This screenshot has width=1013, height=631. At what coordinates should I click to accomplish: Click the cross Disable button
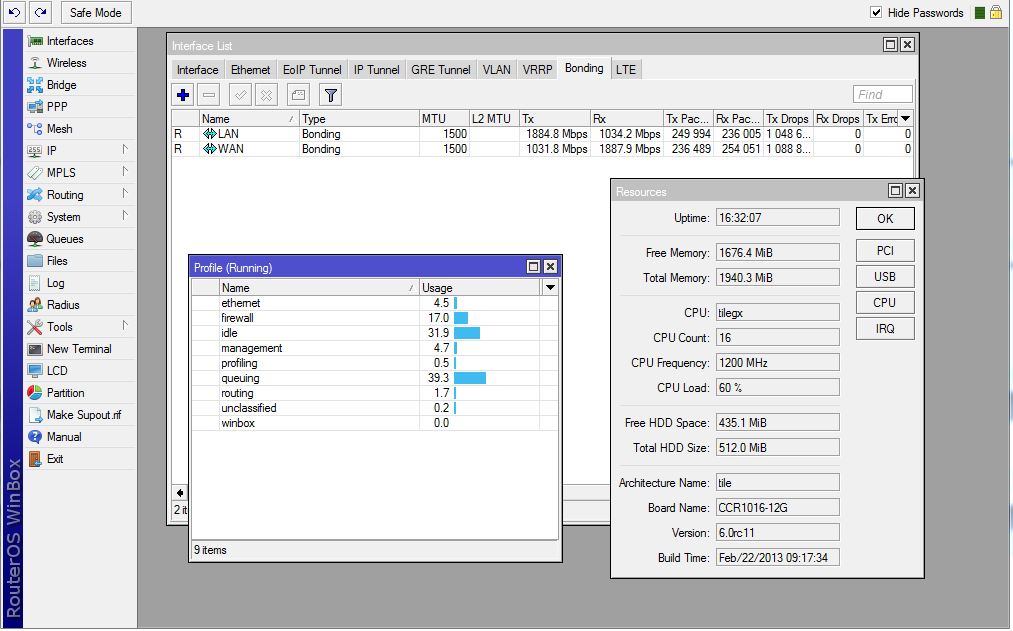(x=266, y=95)
